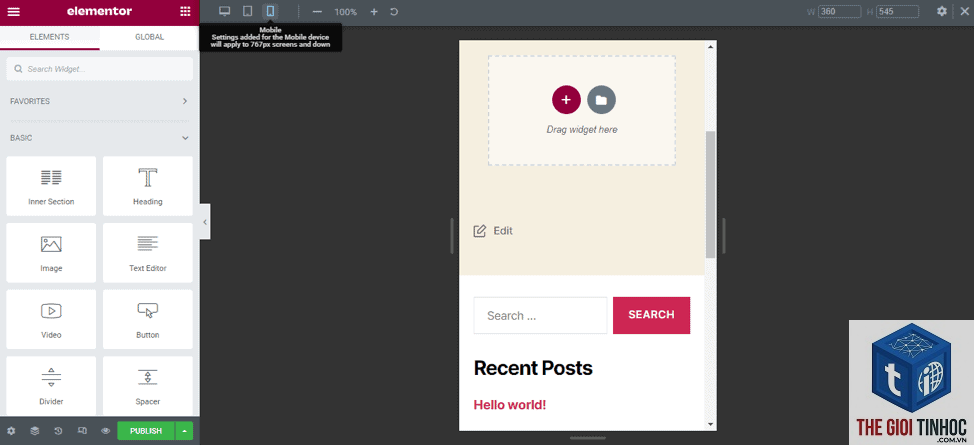The height and width of the screenshot is (445, 974).
Task: Select the Divider widget
Action: click(x=51, y=385)
